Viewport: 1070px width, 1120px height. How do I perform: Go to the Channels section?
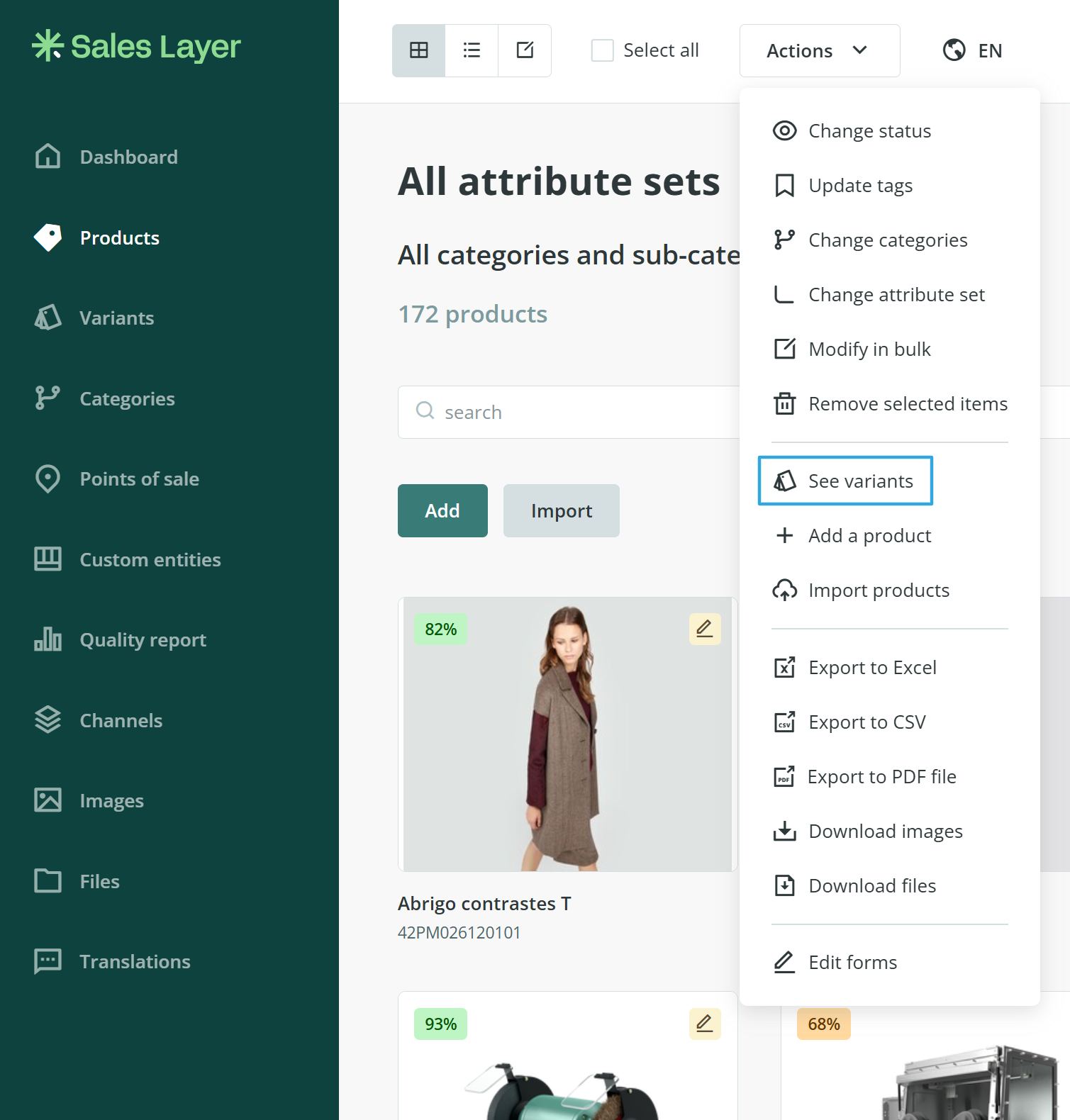[99, 720]
